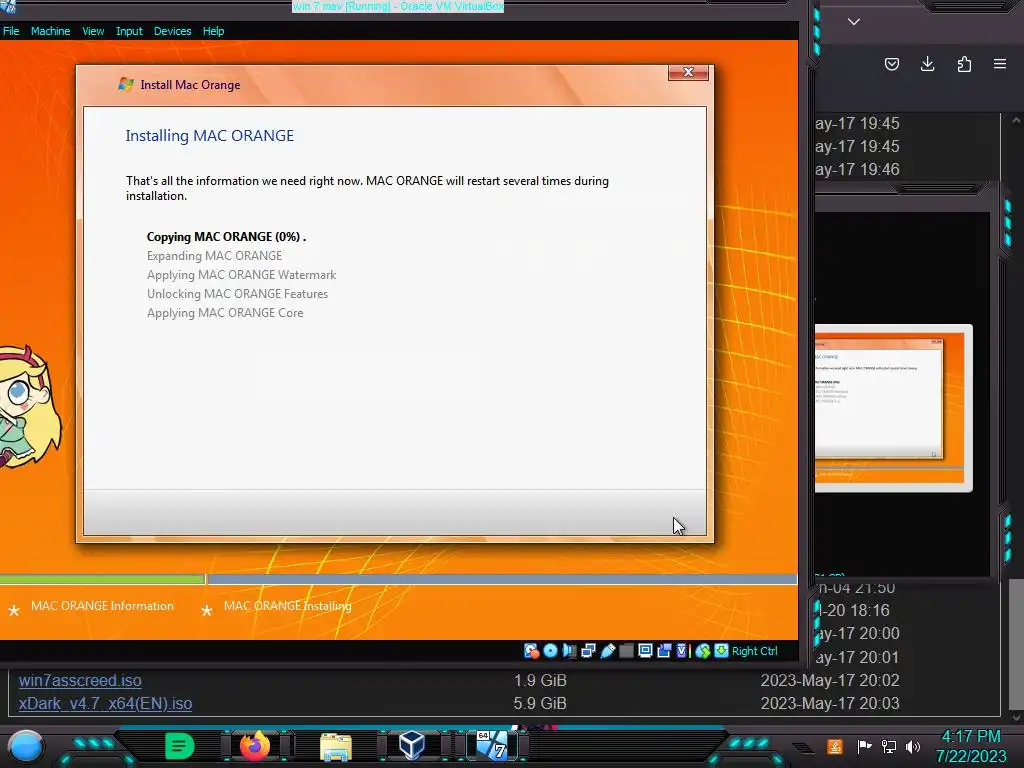Image resolution: width=1024 pixels, height=768 pixels.
Task: Open the Firefox extensions puzzle icon
Action: click(964, 64)
